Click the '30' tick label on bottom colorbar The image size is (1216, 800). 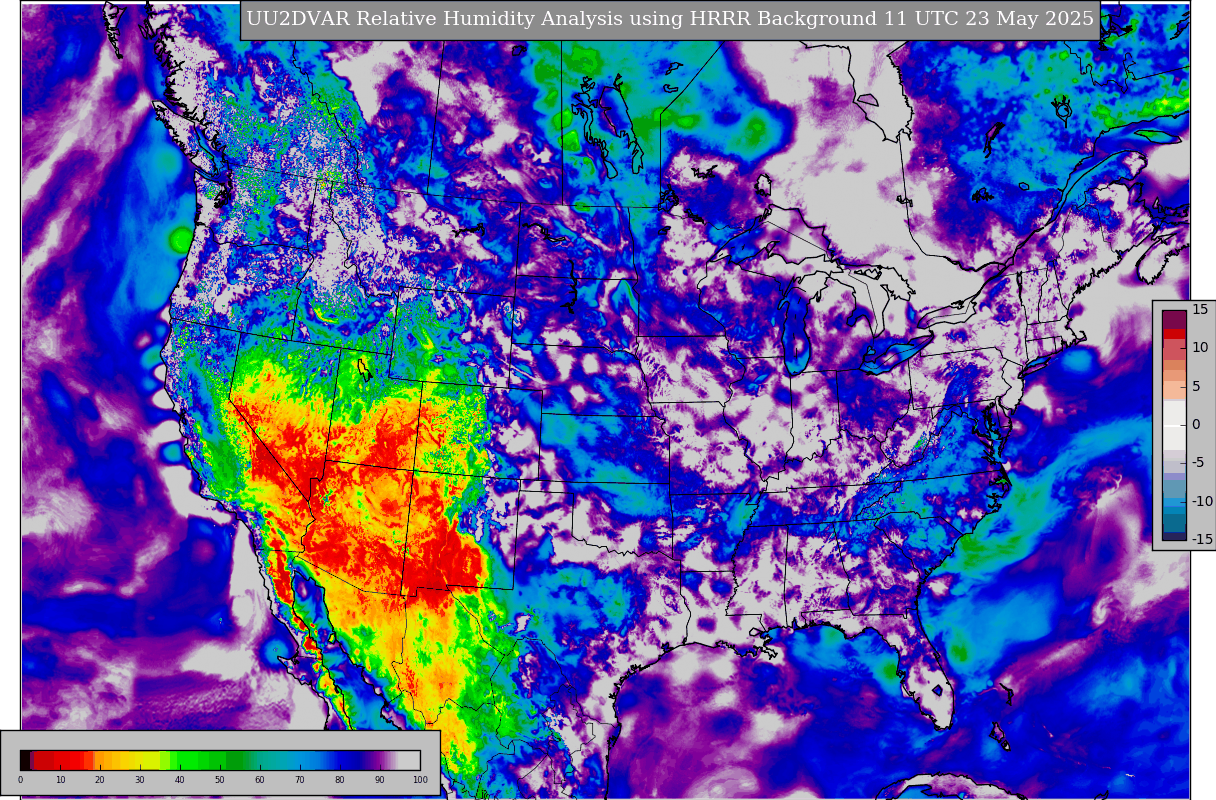(140, 780)
